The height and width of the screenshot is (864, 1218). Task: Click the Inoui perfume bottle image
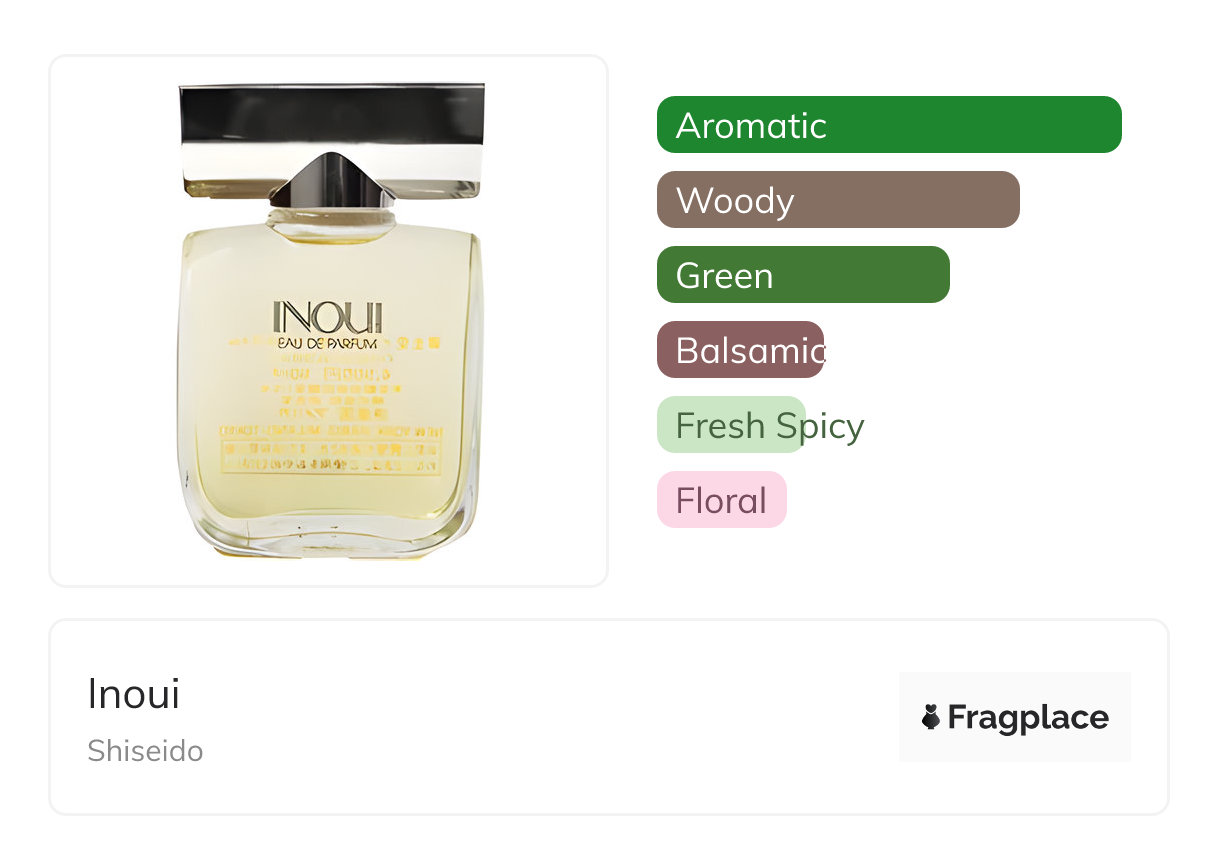(x=330, y=320)
